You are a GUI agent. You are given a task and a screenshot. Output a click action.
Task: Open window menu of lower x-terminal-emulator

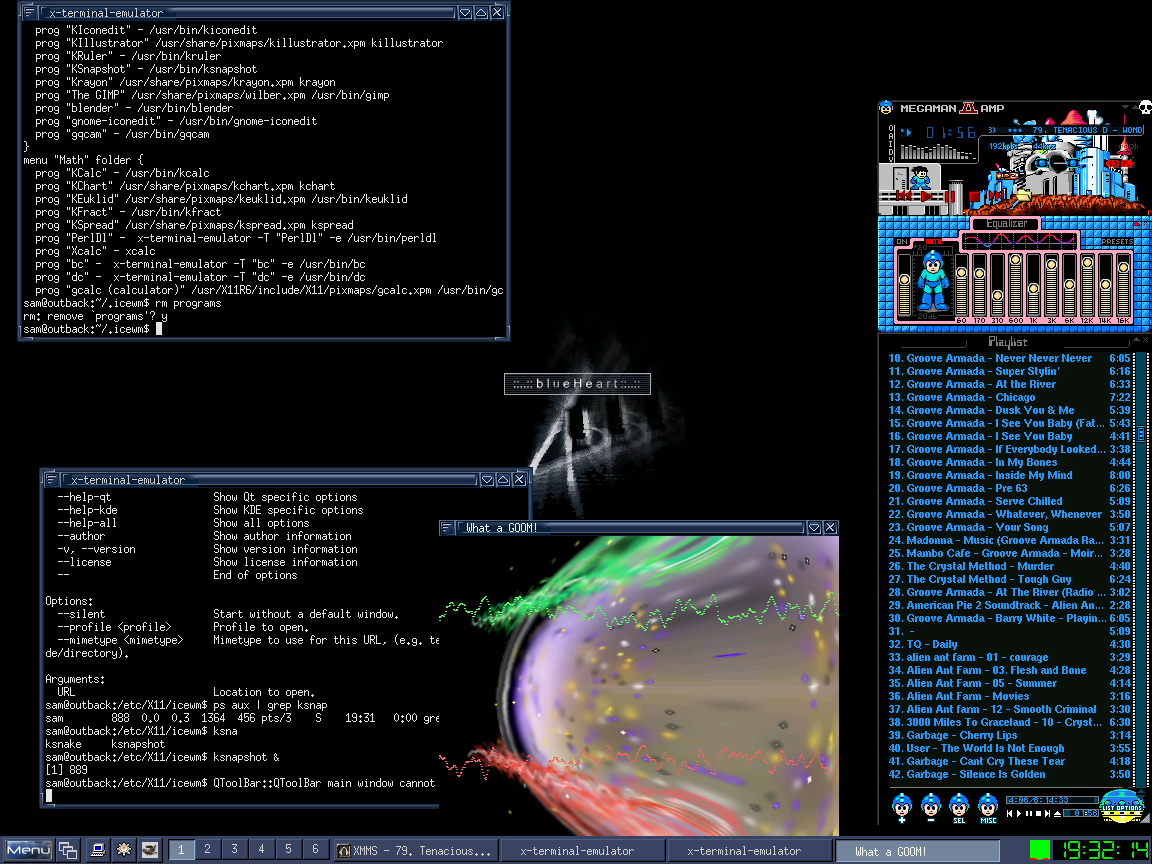tap(51, 479)
